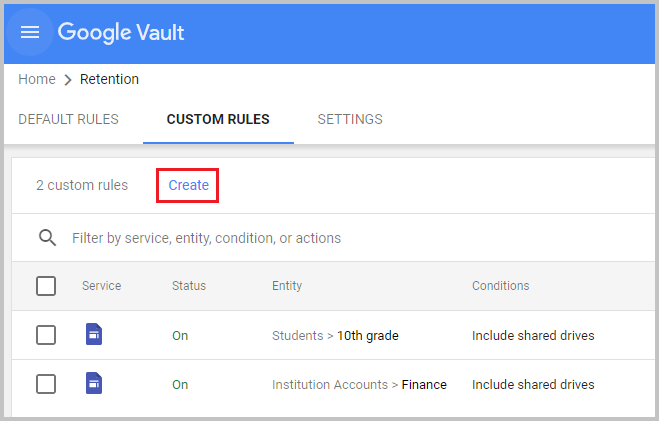659x421 pixels.
Task: Click the Conditions column header
Action: click(501, 286)
